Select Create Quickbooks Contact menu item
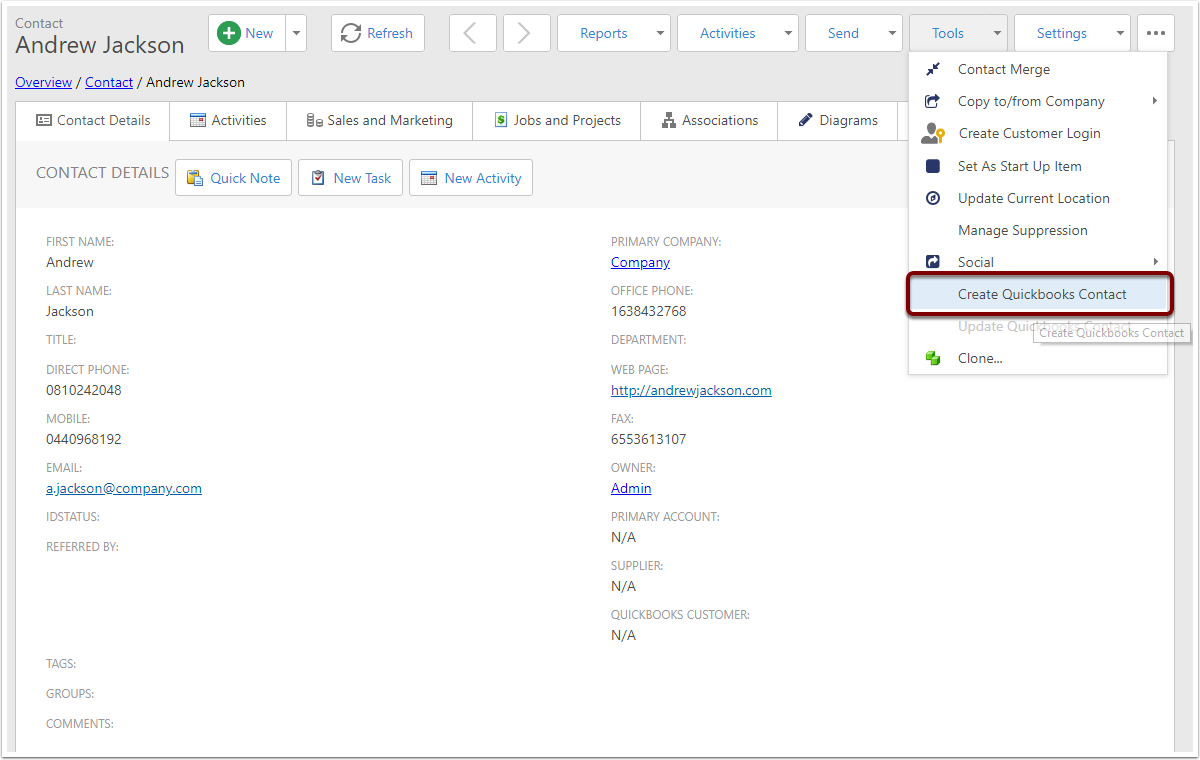The height and width of the screenshot is (760, 1200). [x=1041, y=294]
